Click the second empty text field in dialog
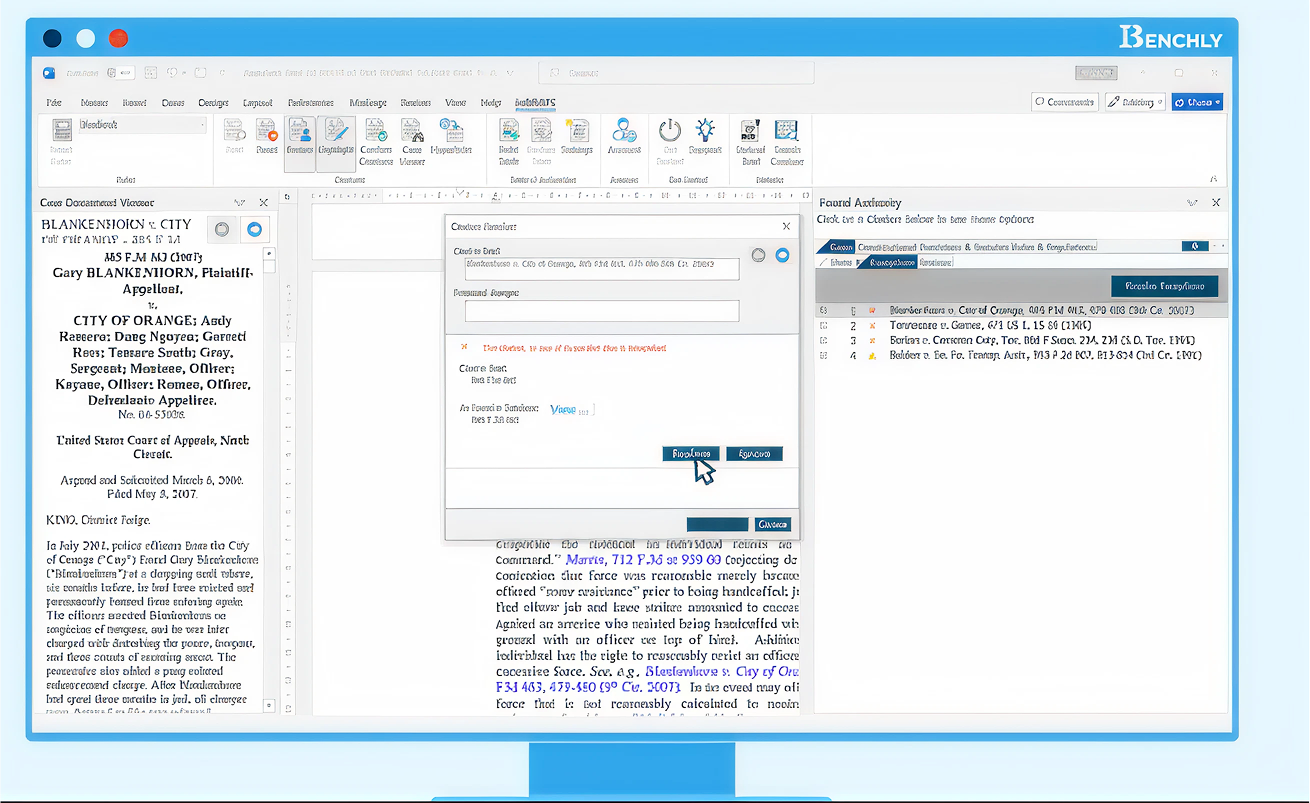Screen dimensions: 1310x803 [601, 311]
